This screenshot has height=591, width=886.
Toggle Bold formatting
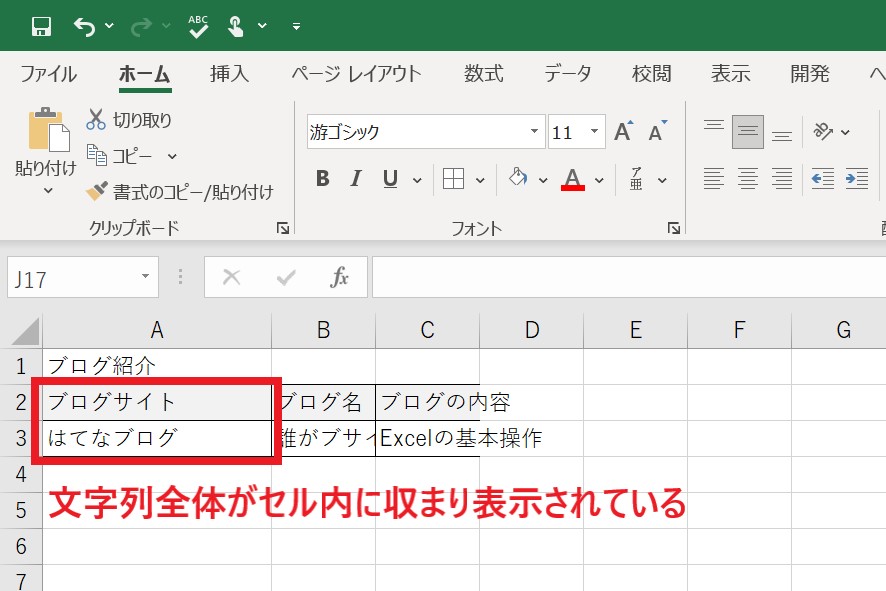click(x=323, y=179)
